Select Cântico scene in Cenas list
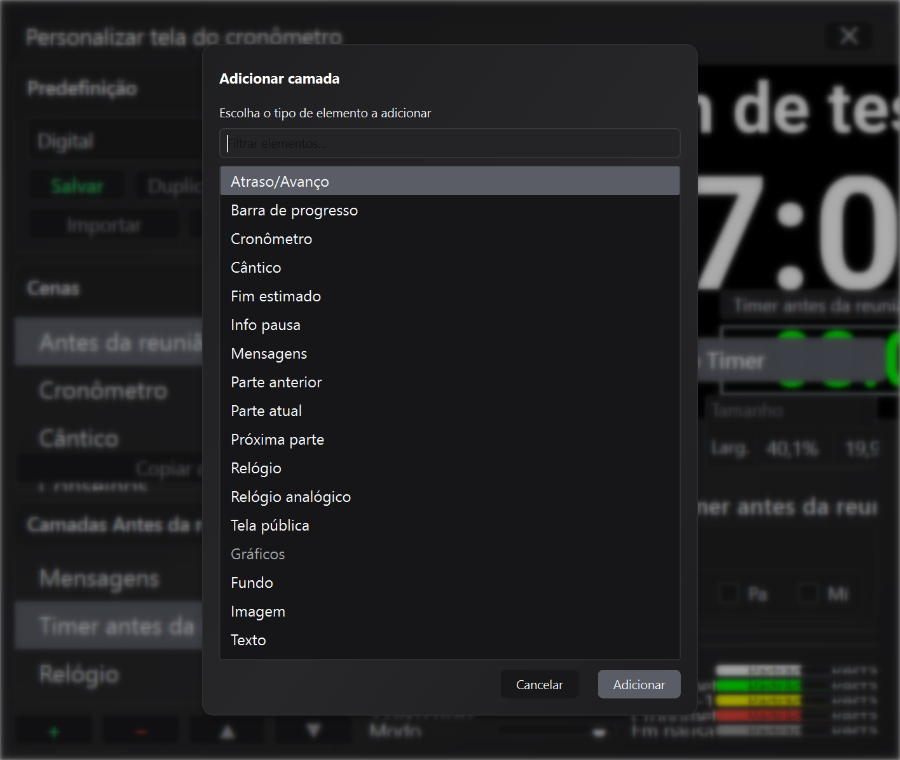Screen dimensions: 900x760 (109, 438)
